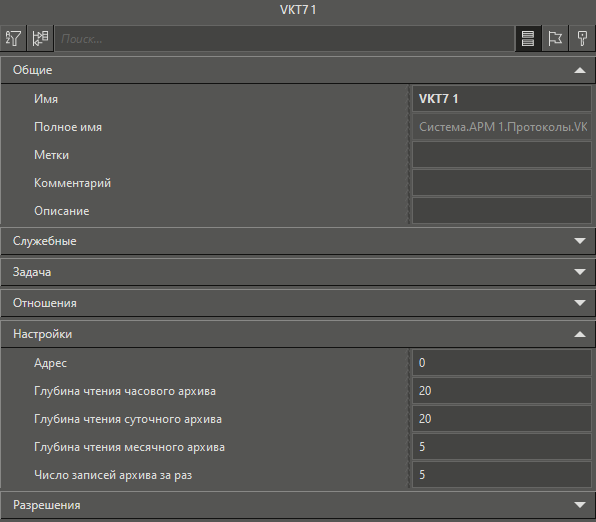The width and height of the screenshot is (596, 522).
Task: Click the tree grouping toolbar icon
Action: click(40, 38)
